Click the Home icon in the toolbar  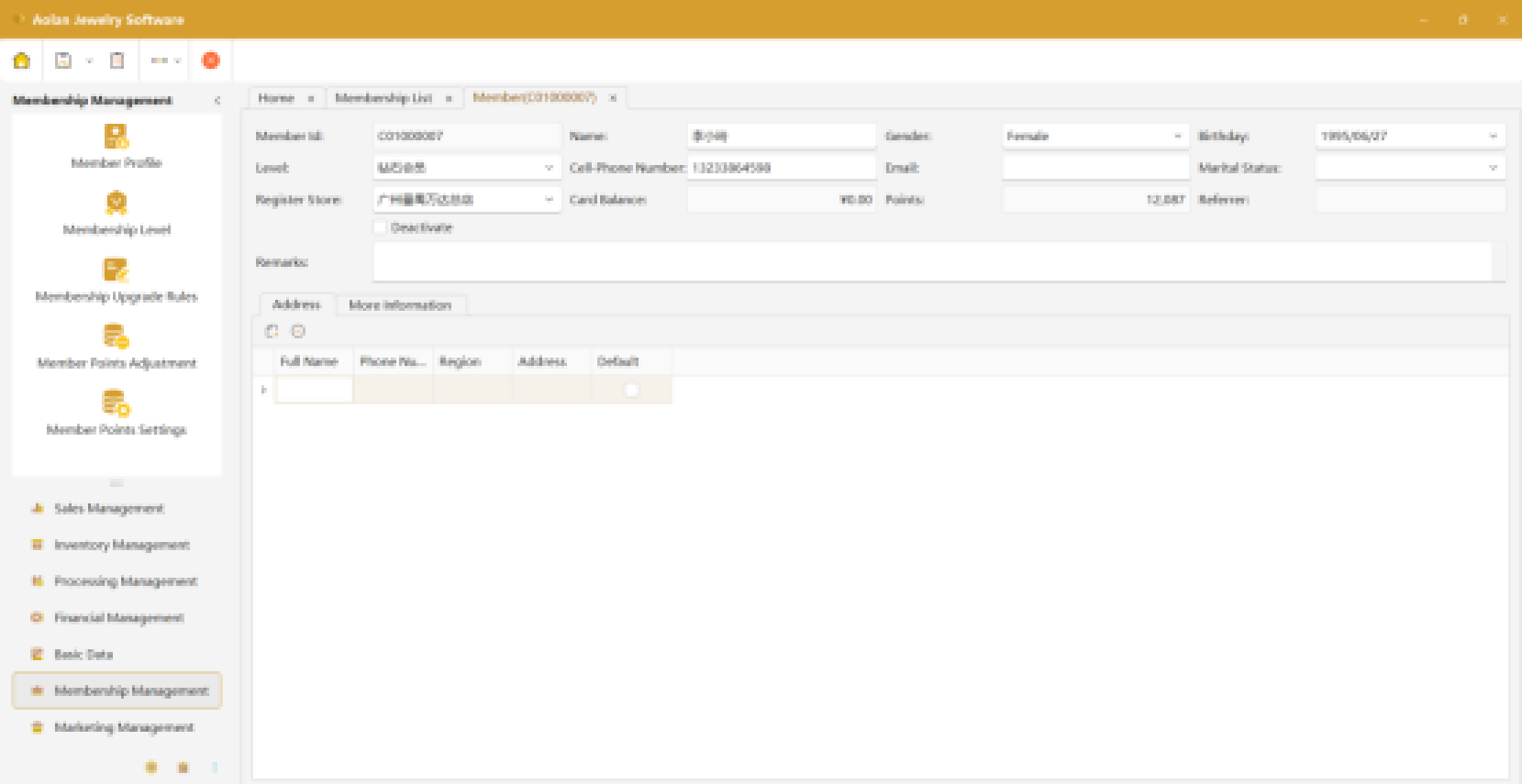[x=22, y=61]
